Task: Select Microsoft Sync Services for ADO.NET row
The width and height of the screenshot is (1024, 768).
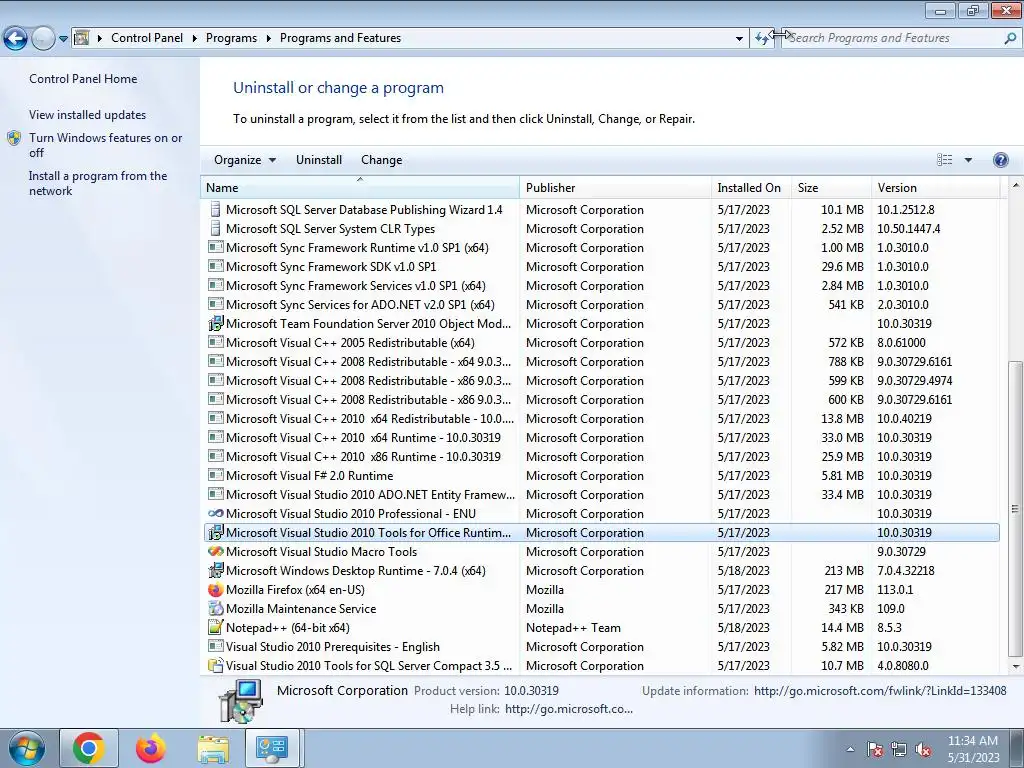Action: (601, 304)
